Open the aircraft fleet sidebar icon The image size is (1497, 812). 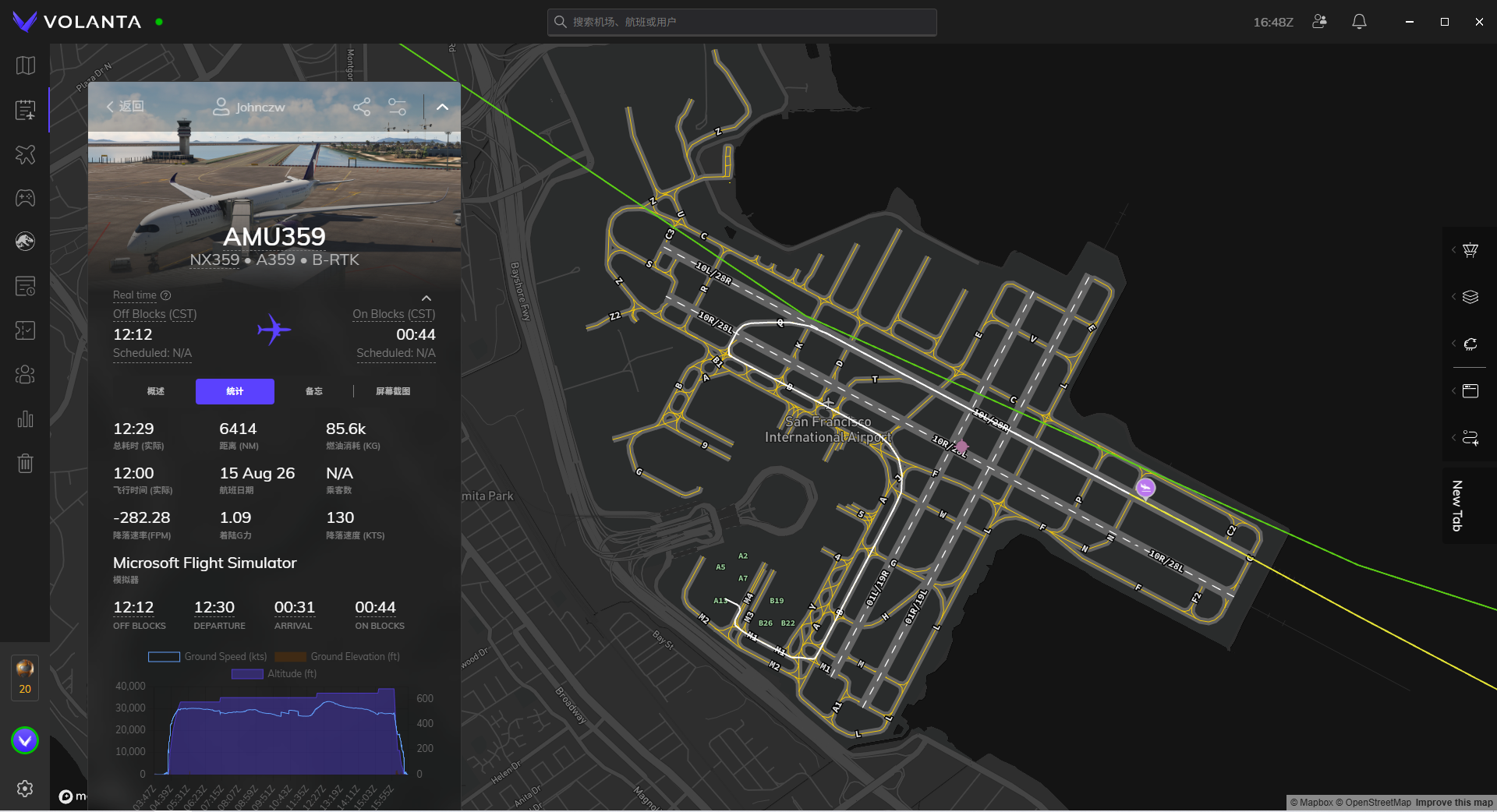(25, 154)
